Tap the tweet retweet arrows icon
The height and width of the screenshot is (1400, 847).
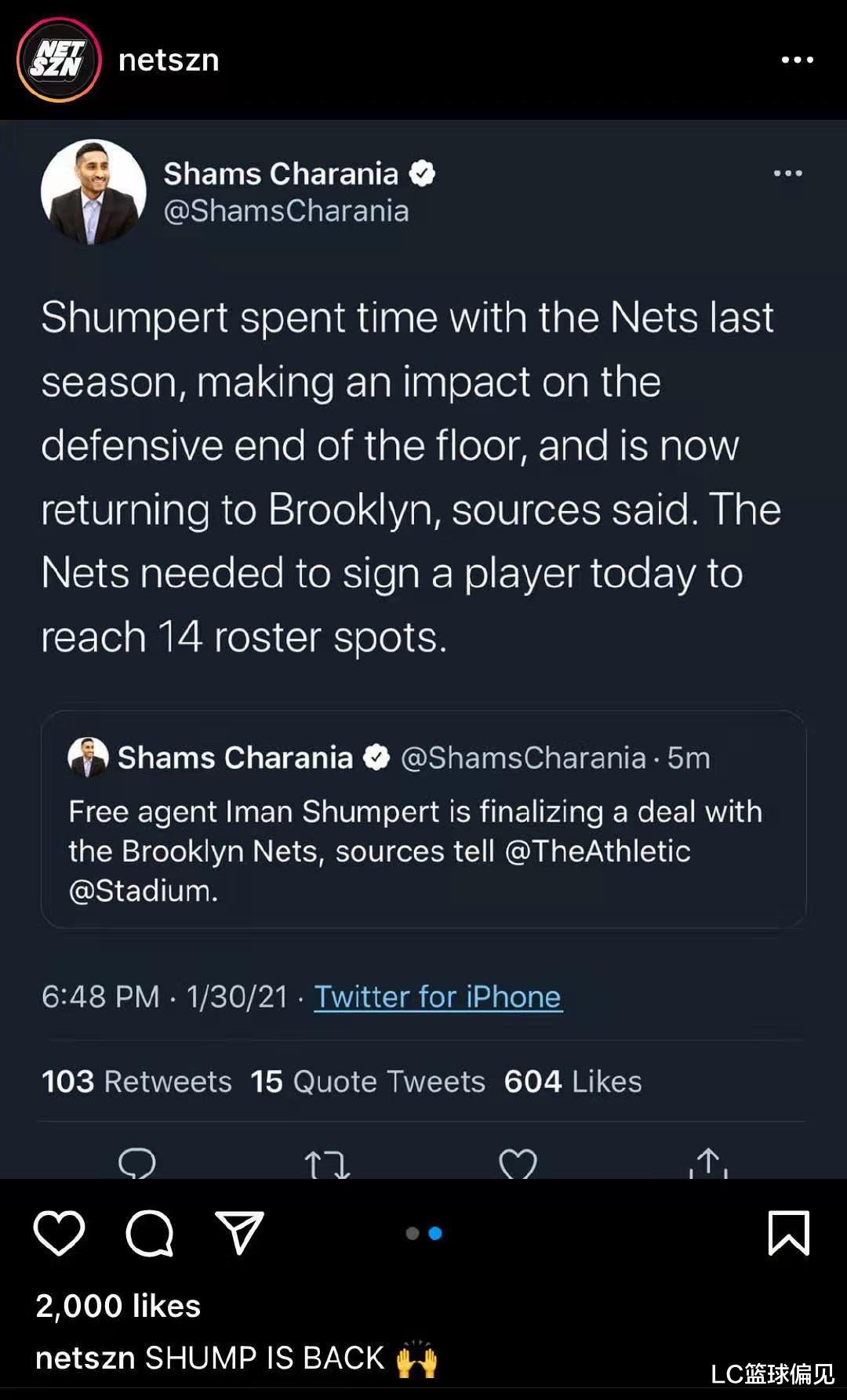pyautogui.click(x=326, y=1165)
